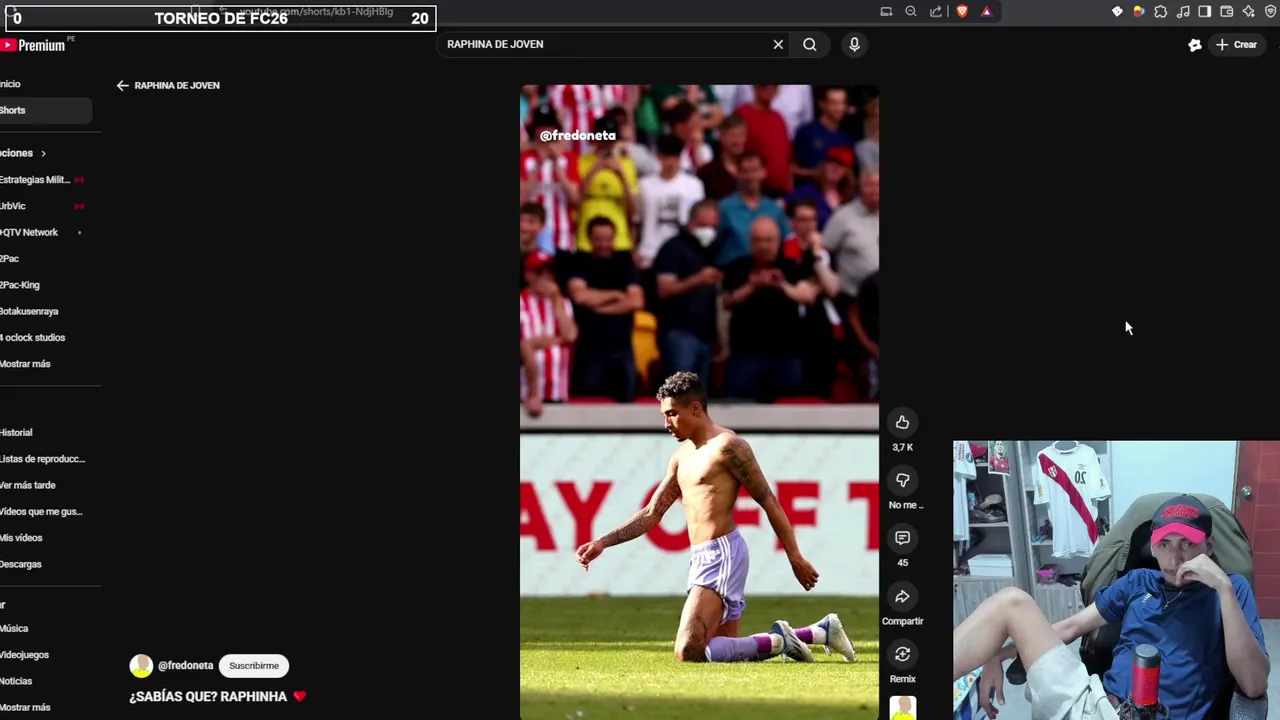Run search with the magnifier icon
The height and width of the screenshot is (720, 1280).
[x=810, y=44]
